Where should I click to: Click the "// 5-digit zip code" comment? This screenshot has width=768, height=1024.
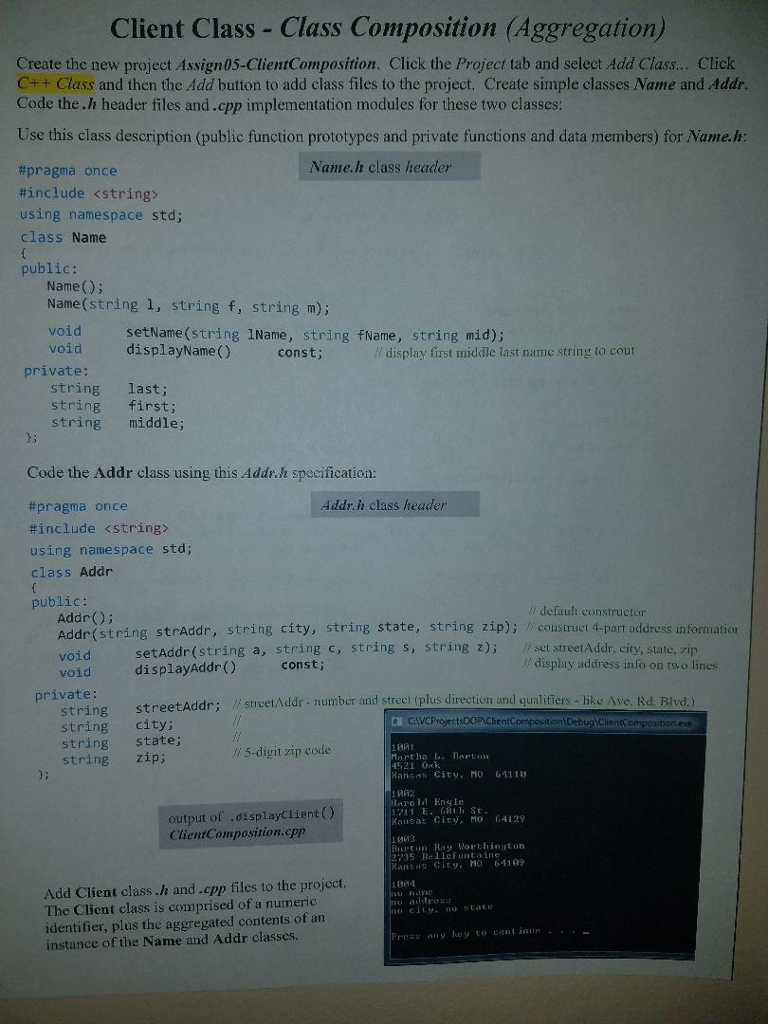pyautogui.click(x=281, y=750)
